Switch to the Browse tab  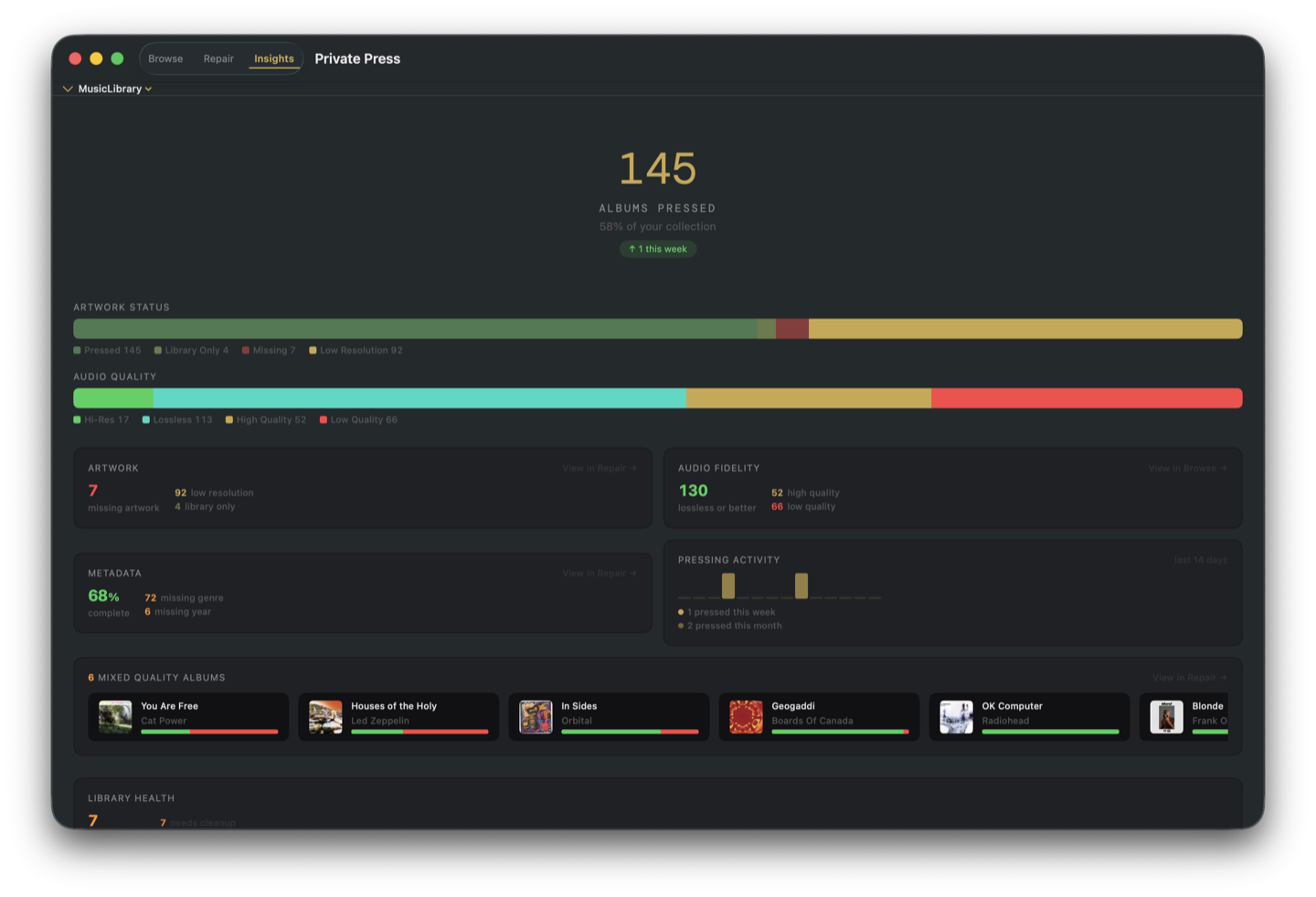(x=165, y=58)
